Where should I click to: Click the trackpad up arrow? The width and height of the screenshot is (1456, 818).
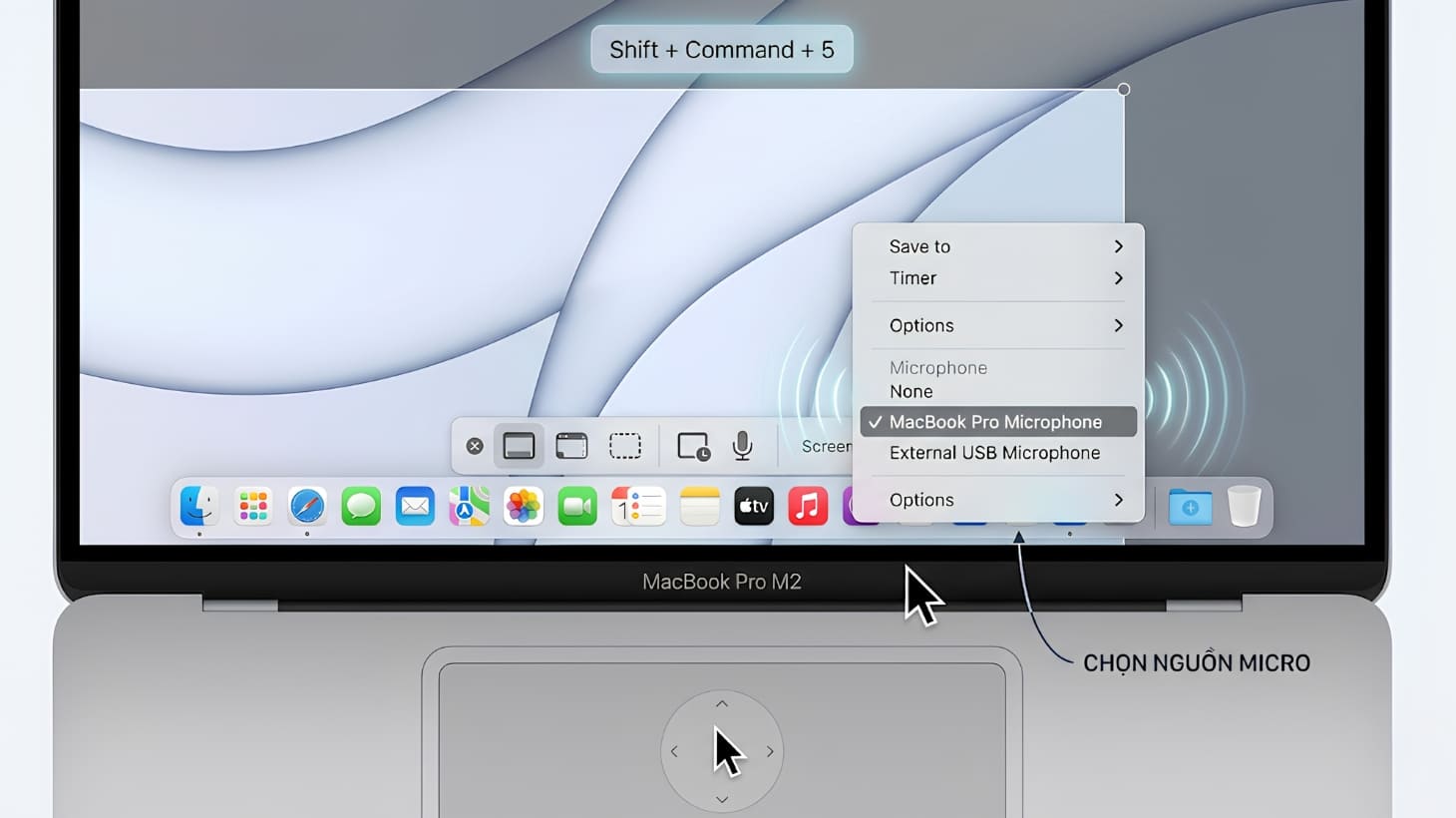click(x=722, y=704)
